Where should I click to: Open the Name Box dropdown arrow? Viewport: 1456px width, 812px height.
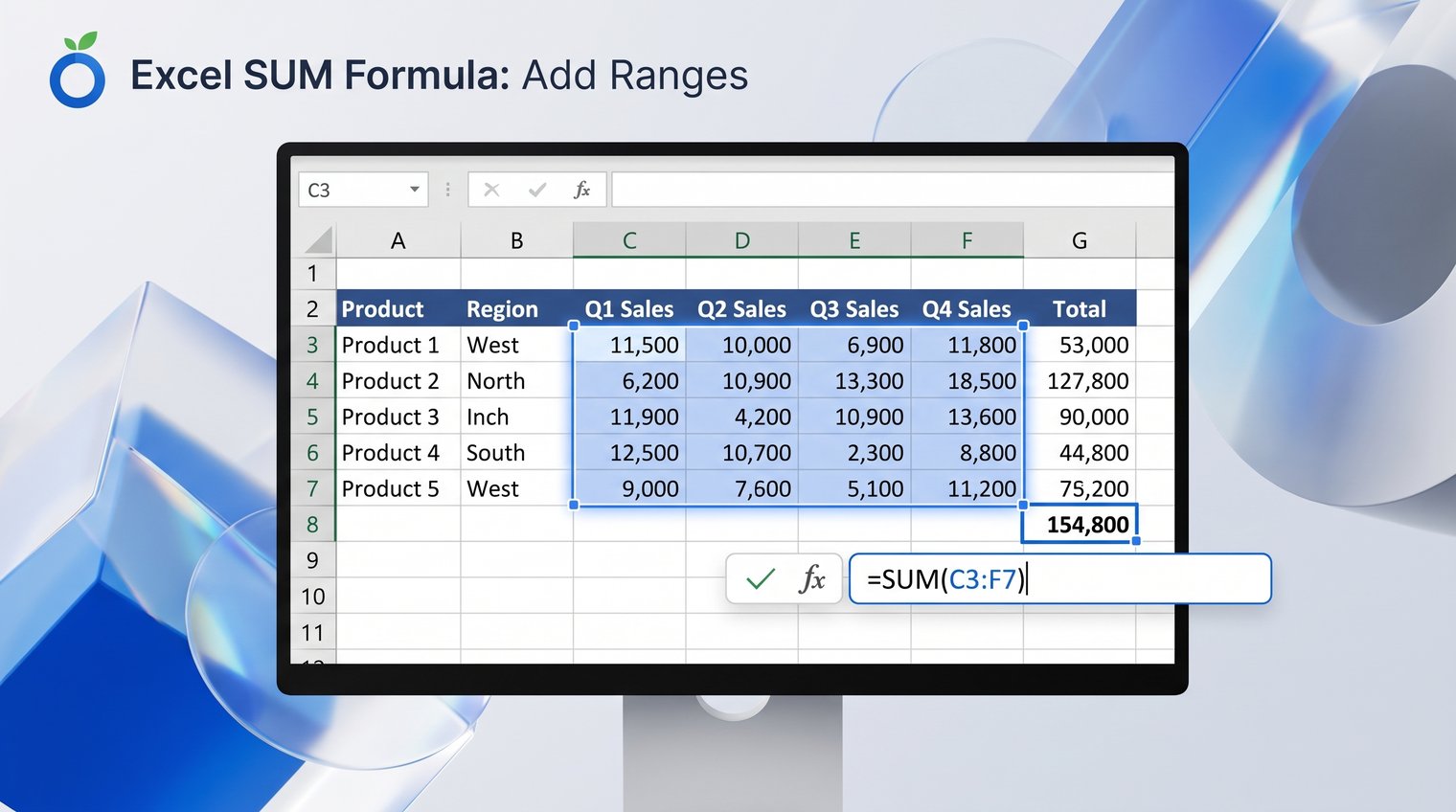pos(415,190)
